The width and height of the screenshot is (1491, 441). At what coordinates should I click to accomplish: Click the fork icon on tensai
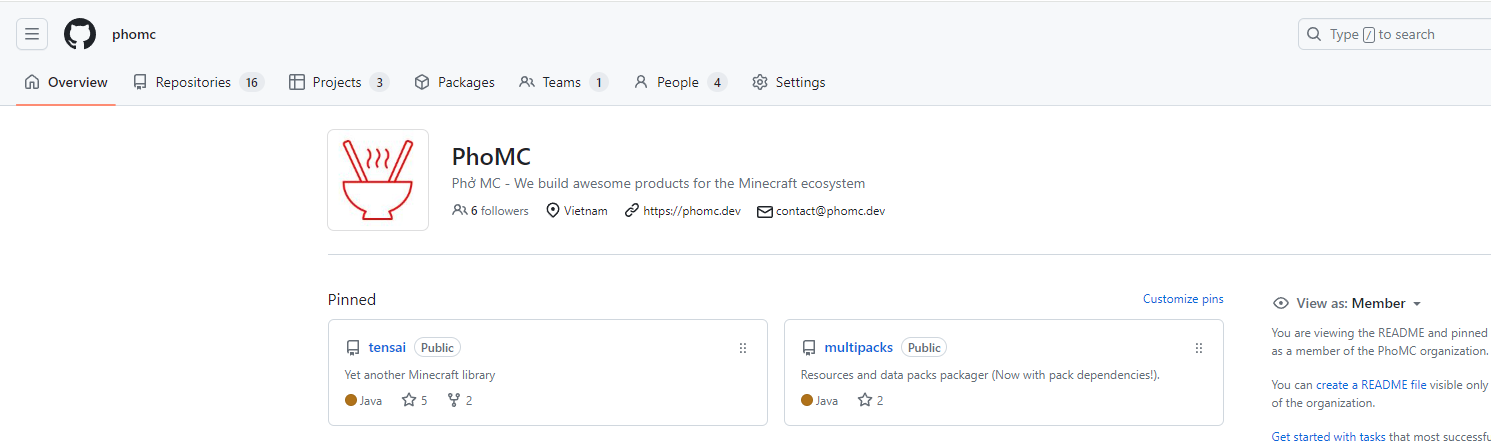454,400
